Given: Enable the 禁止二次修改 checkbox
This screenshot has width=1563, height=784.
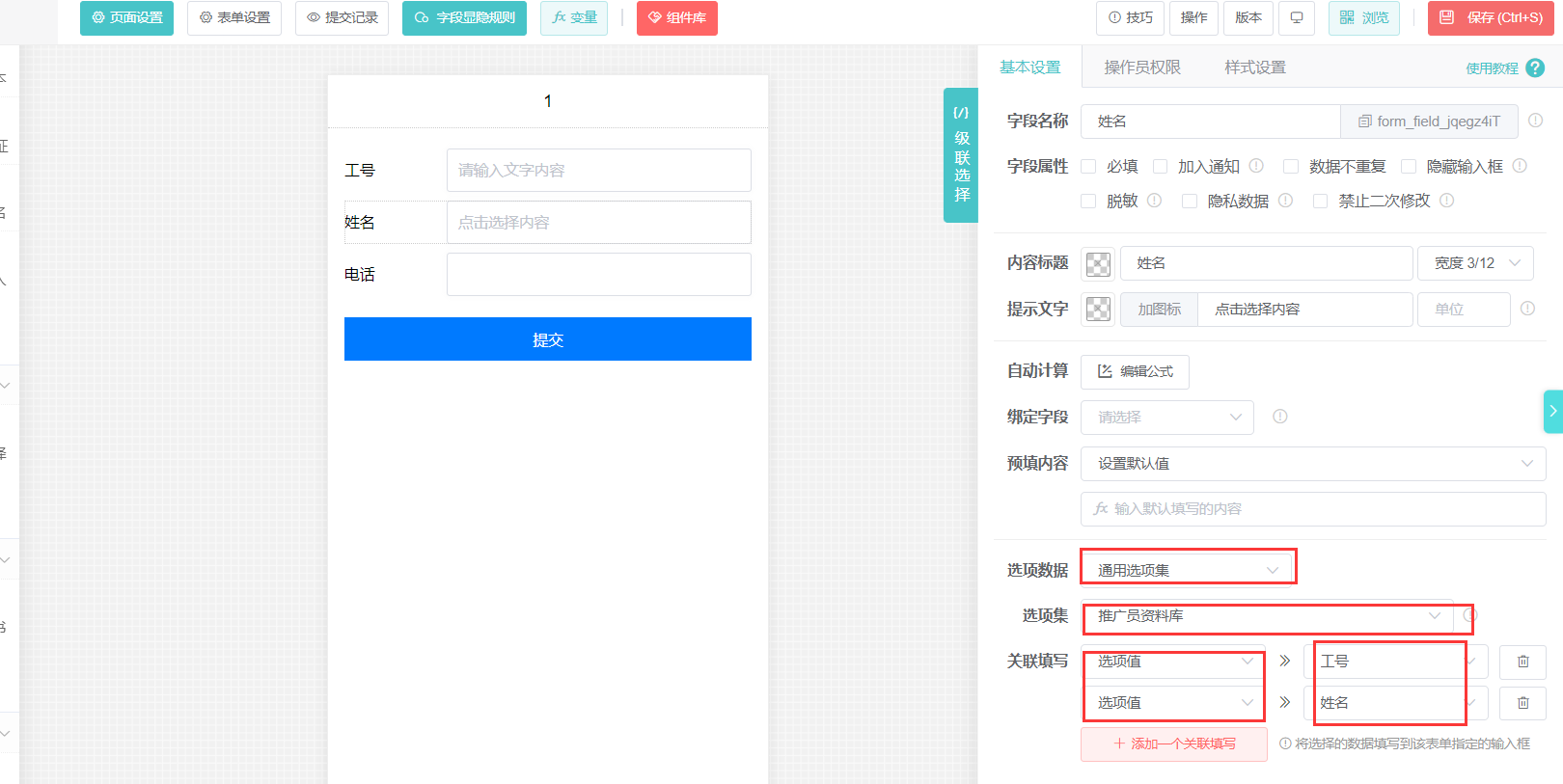Looking at the screenshot, I should coord(1321,201).
